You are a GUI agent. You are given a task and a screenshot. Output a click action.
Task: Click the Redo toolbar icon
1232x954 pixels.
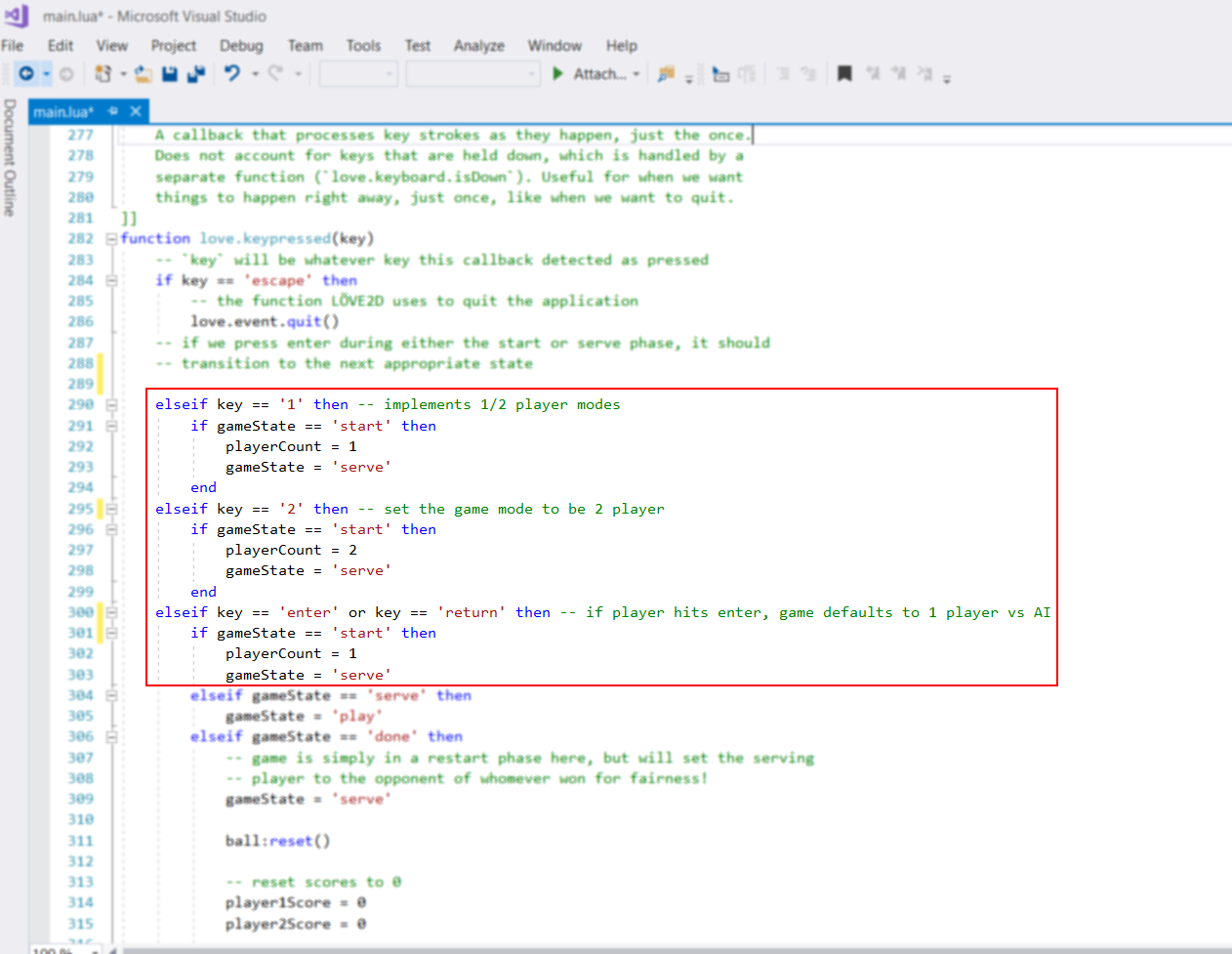(276, 73)
